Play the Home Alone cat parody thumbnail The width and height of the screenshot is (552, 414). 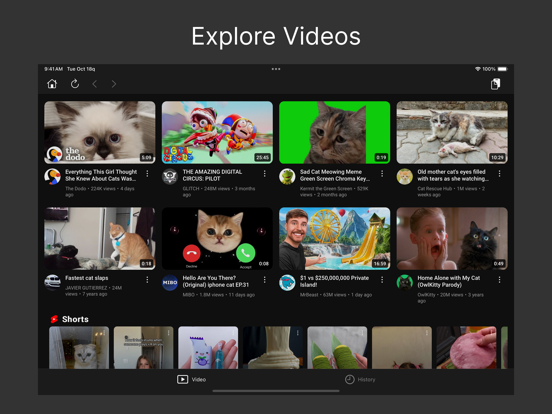(x=452, y=238)
